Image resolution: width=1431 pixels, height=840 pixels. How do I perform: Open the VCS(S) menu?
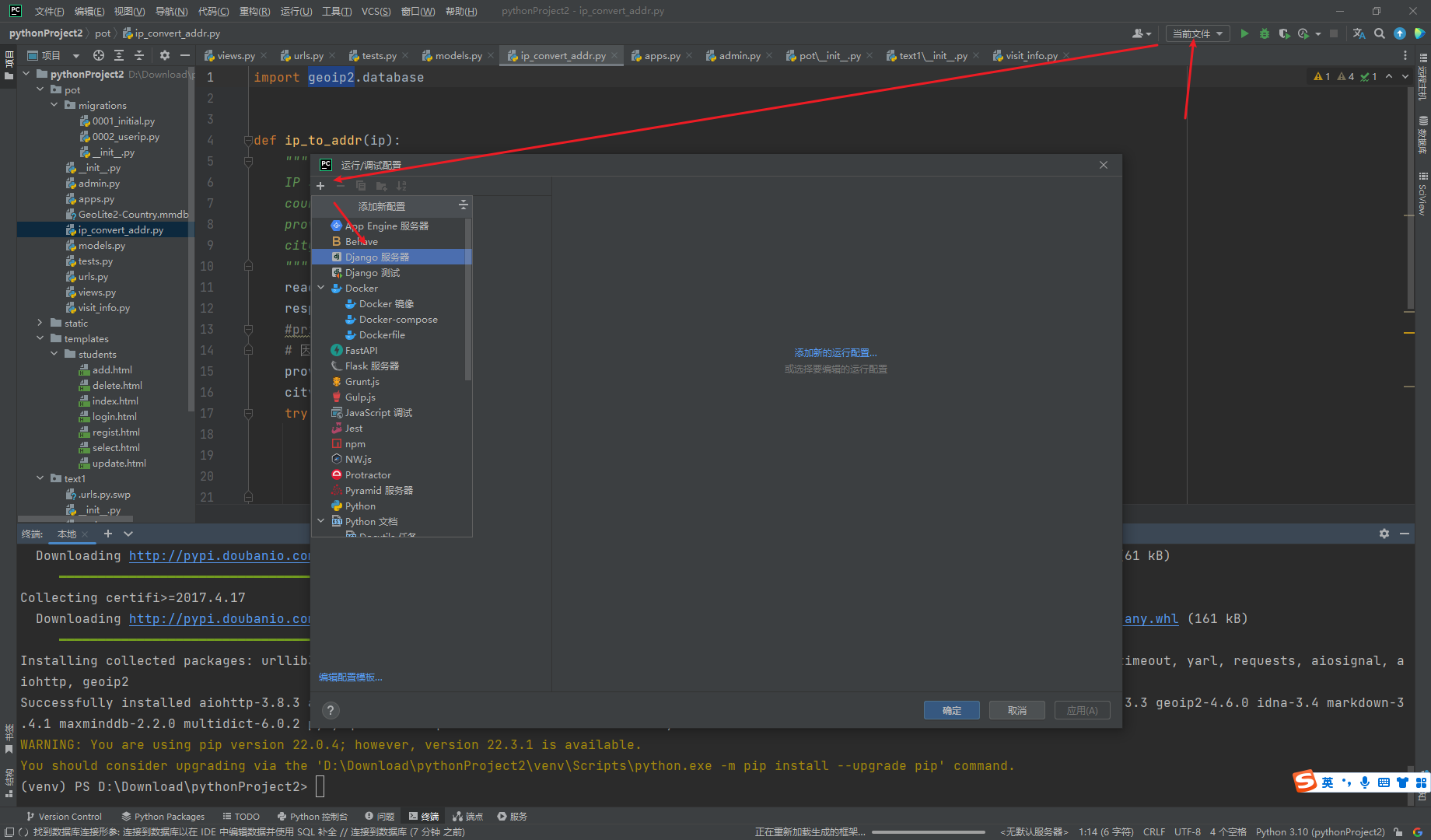tap(376, 11)
